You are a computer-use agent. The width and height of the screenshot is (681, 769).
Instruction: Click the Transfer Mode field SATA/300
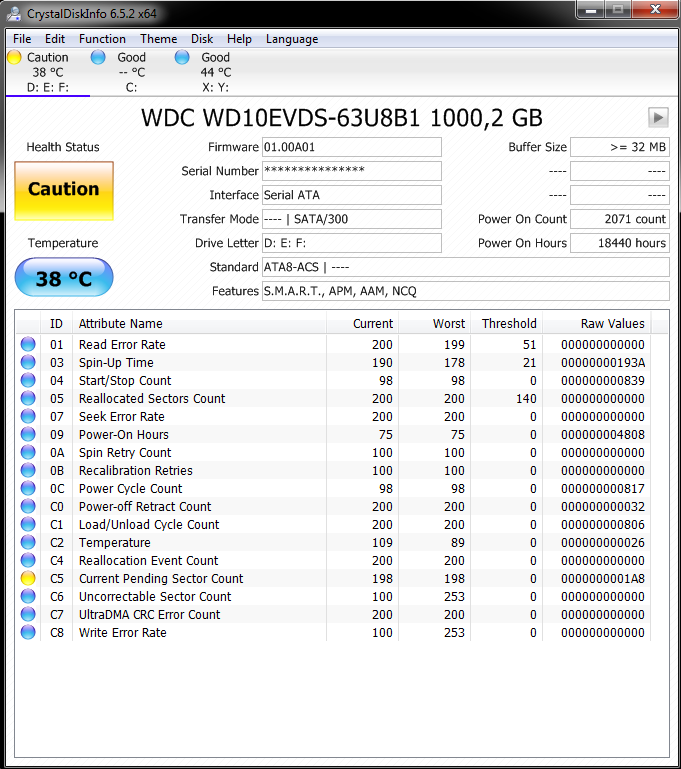coord(352,219)
